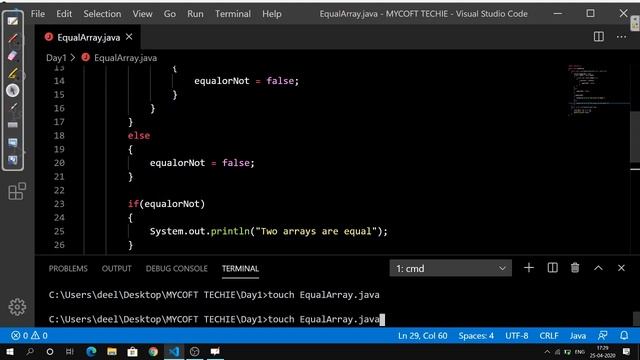Open Windows taskbar search
Viewport: 640px width, 360px height.
point(30,351)
